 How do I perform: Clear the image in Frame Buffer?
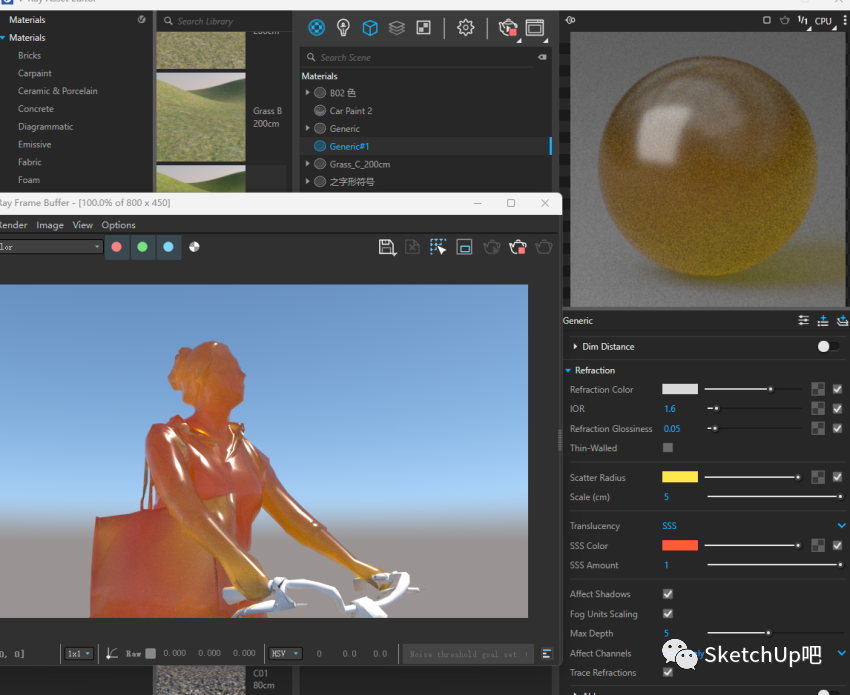point(413,247)
